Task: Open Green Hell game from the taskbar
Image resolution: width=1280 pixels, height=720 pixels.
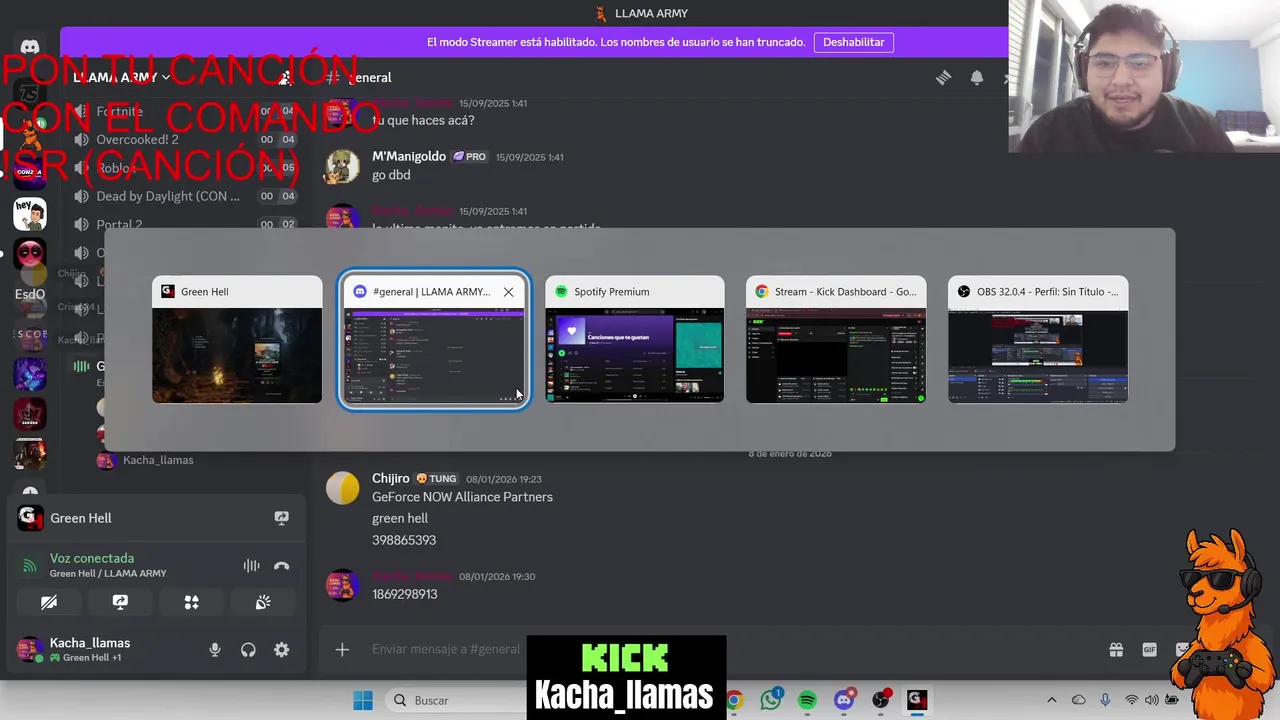Action: pos(917,700)
